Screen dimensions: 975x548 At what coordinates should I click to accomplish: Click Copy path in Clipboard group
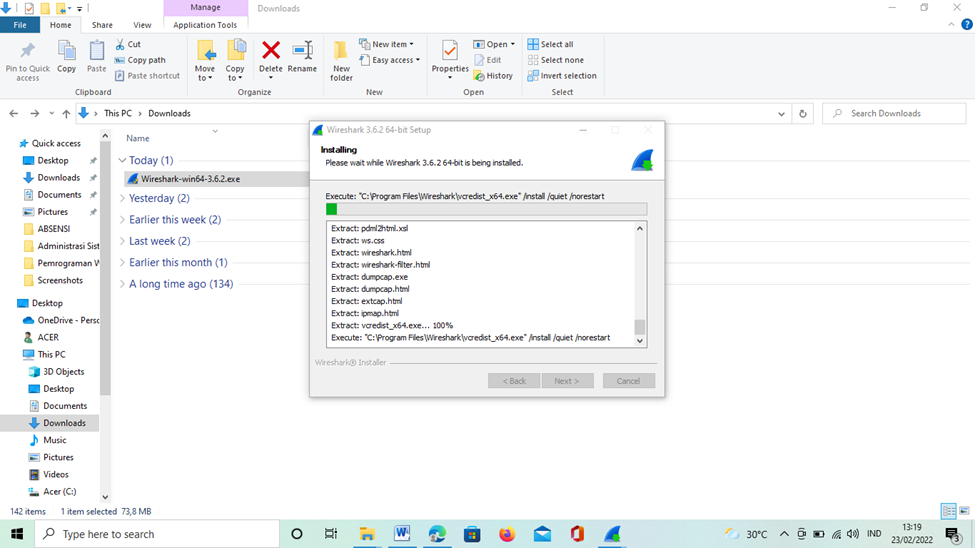point(140,60)
